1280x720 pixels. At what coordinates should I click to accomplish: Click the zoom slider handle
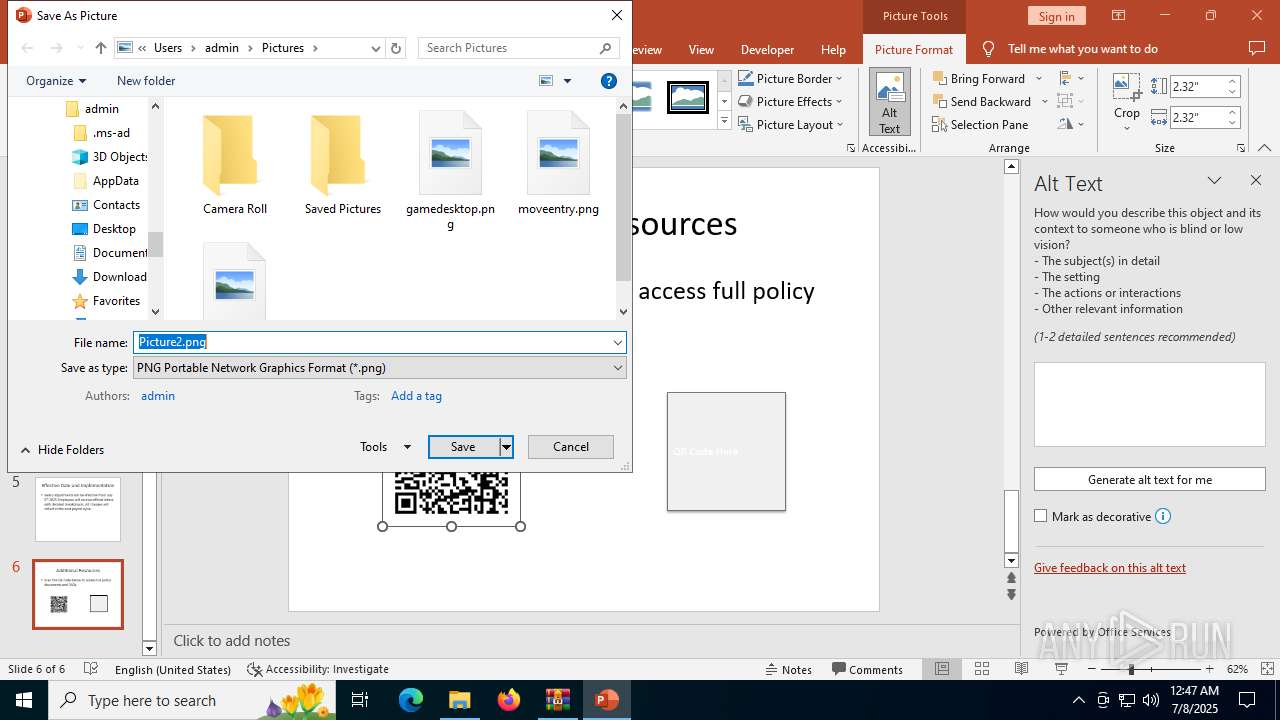(1132, 669)
